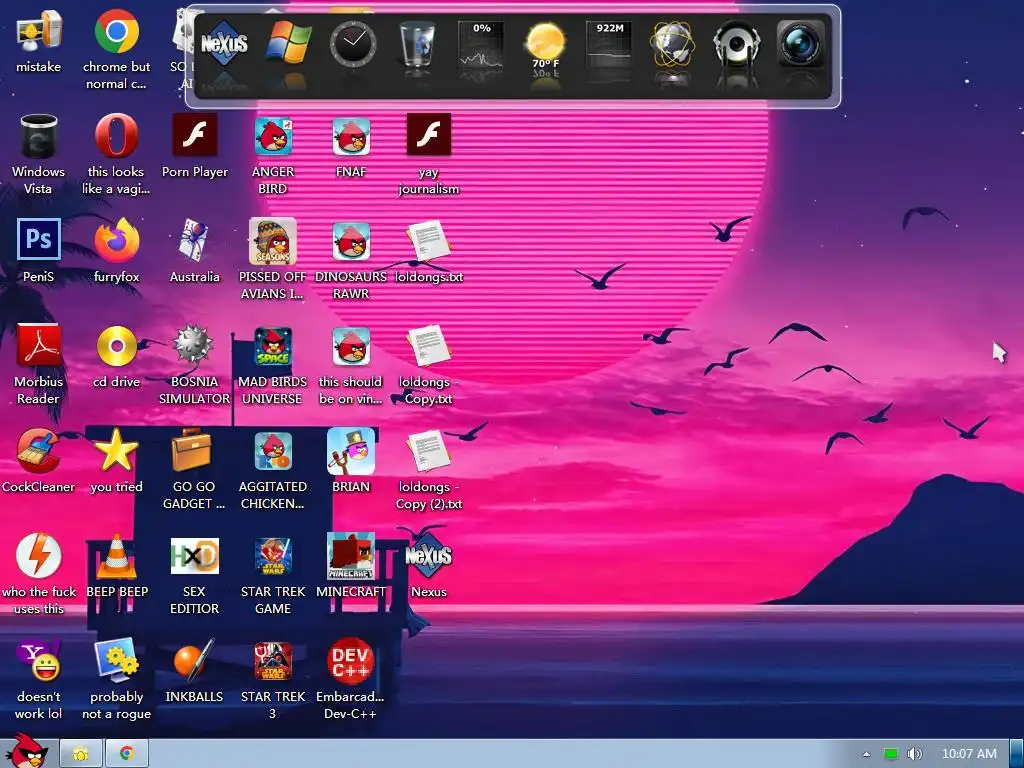Open Yahoo Messenger 'doesn't work lol' icon
This screenshot has height=768, width=1024.
point(38,661)
